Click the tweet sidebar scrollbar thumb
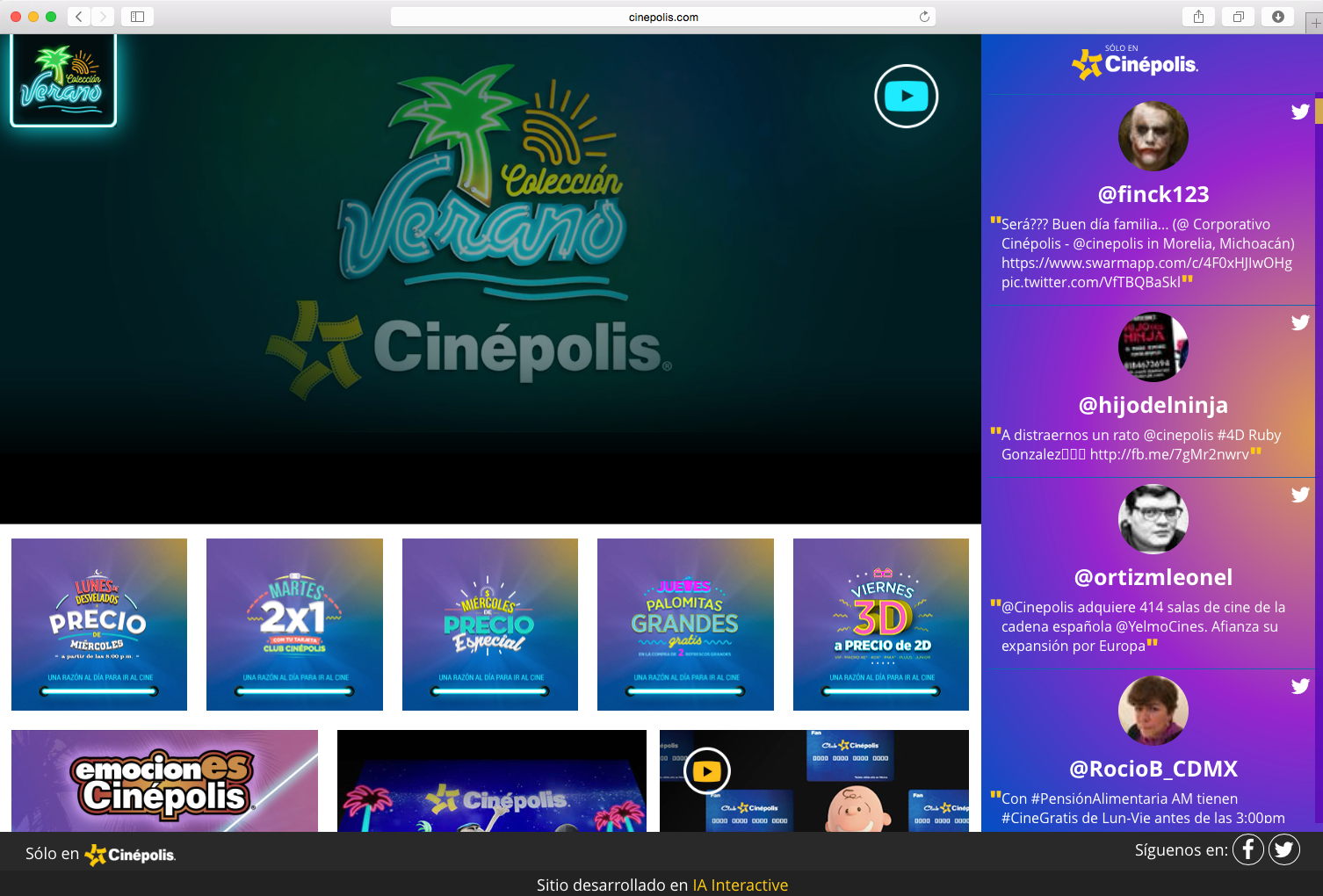This screenshot has width=1323, height=896. [1319, 111]
